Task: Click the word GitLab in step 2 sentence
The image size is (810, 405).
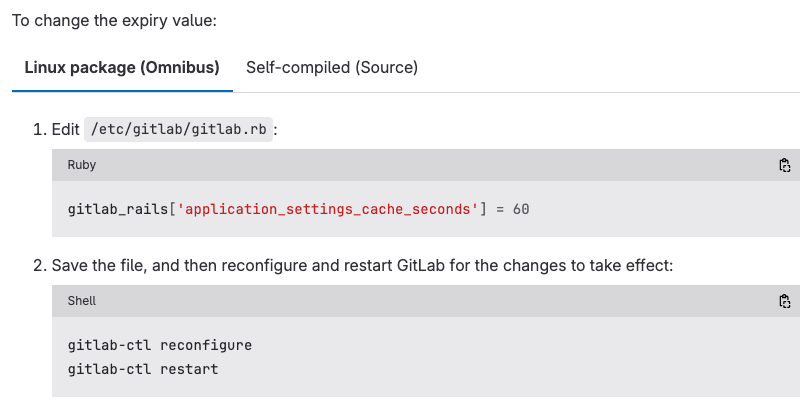Action: (x=422, y=266)
